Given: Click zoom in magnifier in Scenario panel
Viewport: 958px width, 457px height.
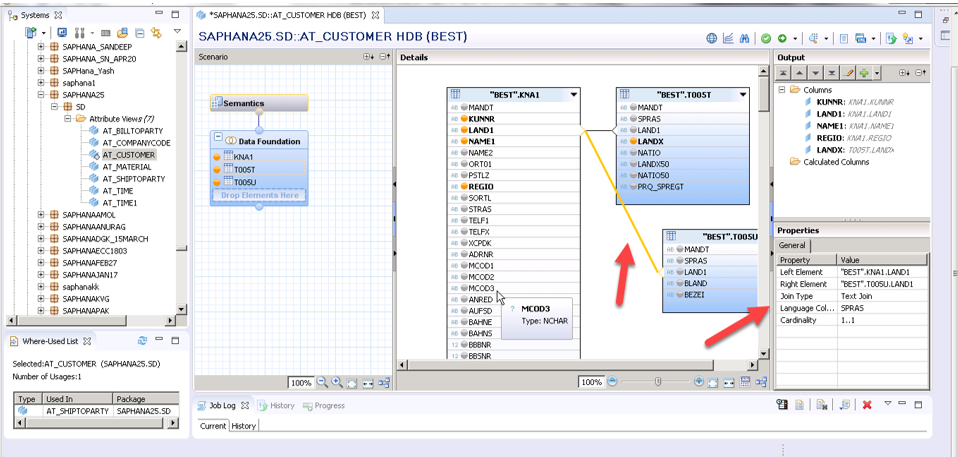Looking at the screenshot, I should click(337, 382).
